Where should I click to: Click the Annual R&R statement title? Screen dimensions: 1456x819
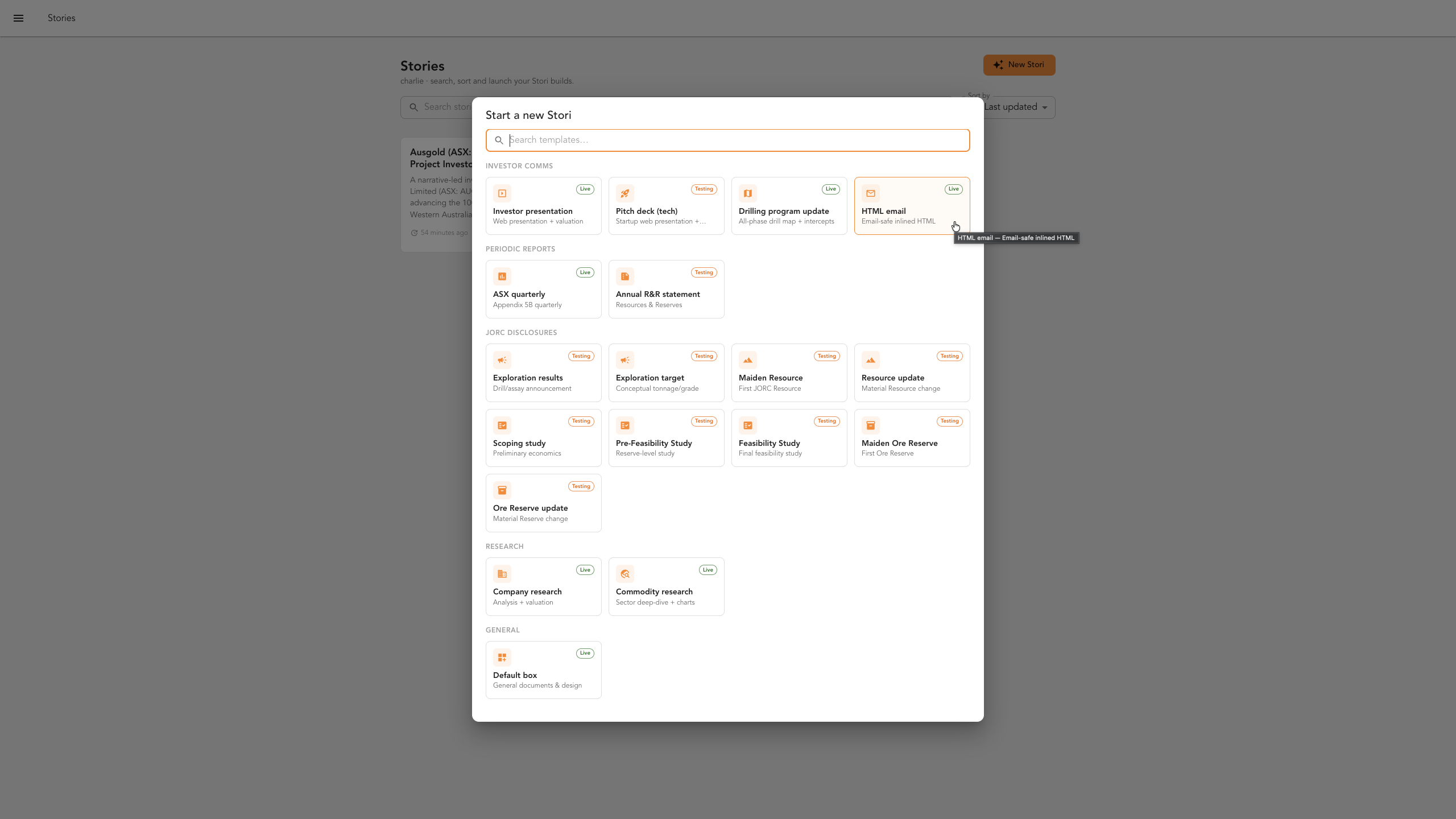658,294
